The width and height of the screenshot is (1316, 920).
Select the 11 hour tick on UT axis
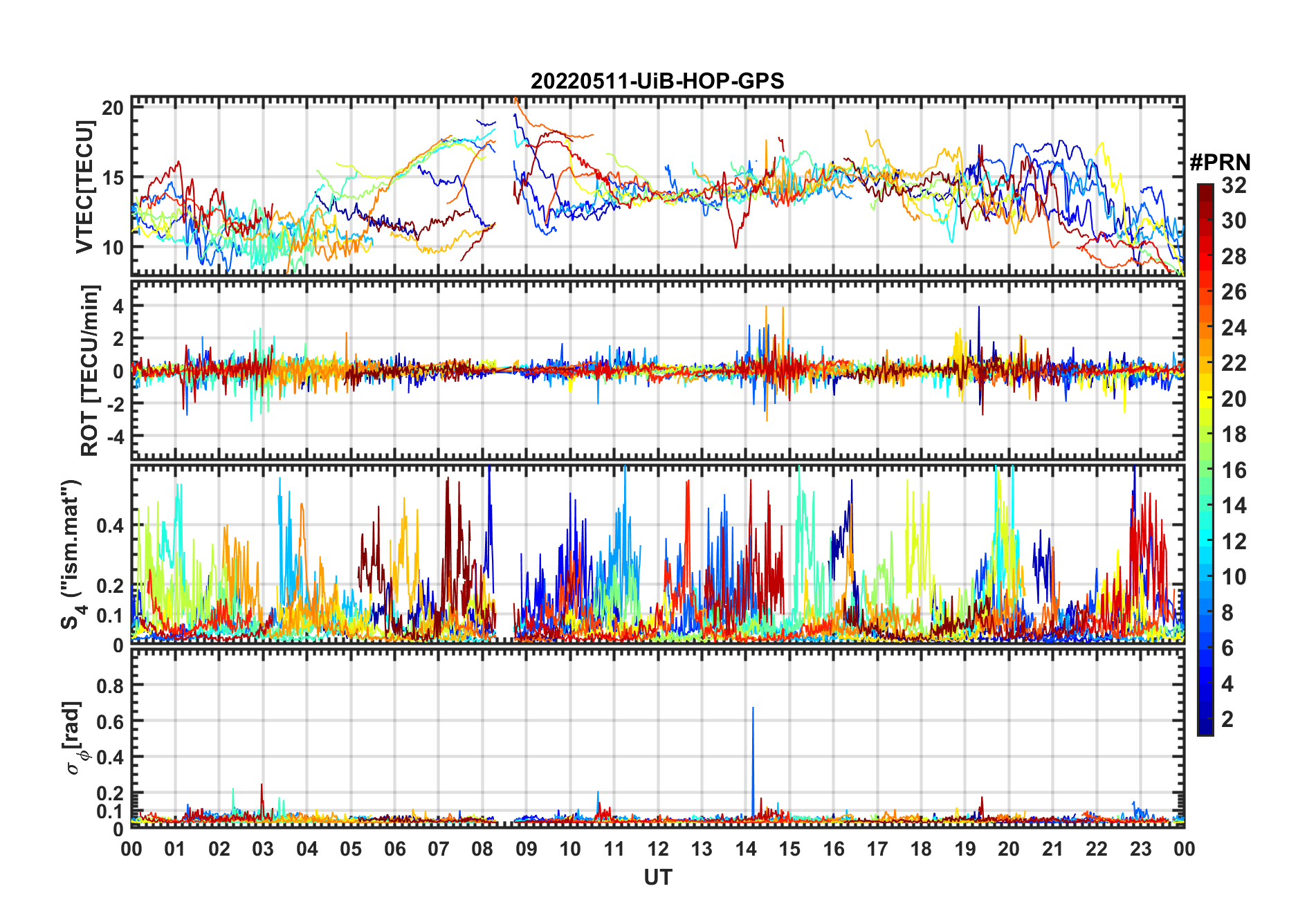pyautogui.click(x=614, y=849)
